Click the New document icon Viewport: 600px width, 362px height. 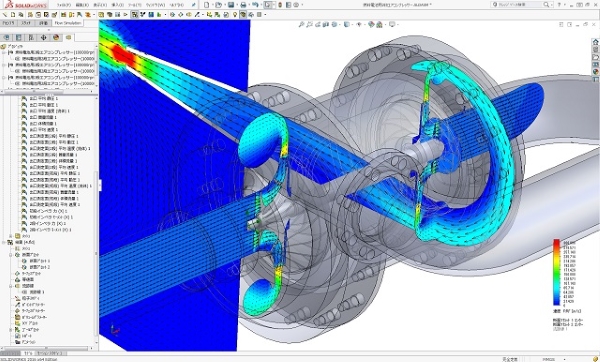[x=207, y=5]
